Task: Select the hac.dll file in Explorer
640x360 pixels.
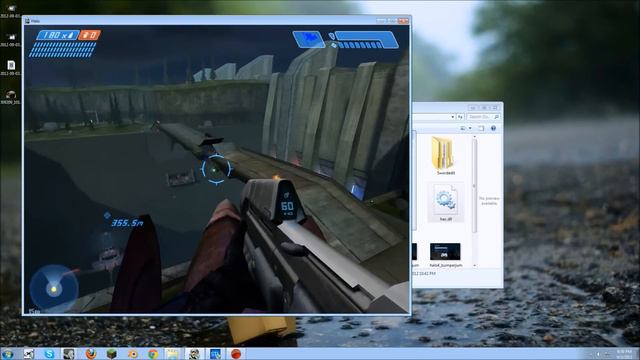Action: [445, 202]
